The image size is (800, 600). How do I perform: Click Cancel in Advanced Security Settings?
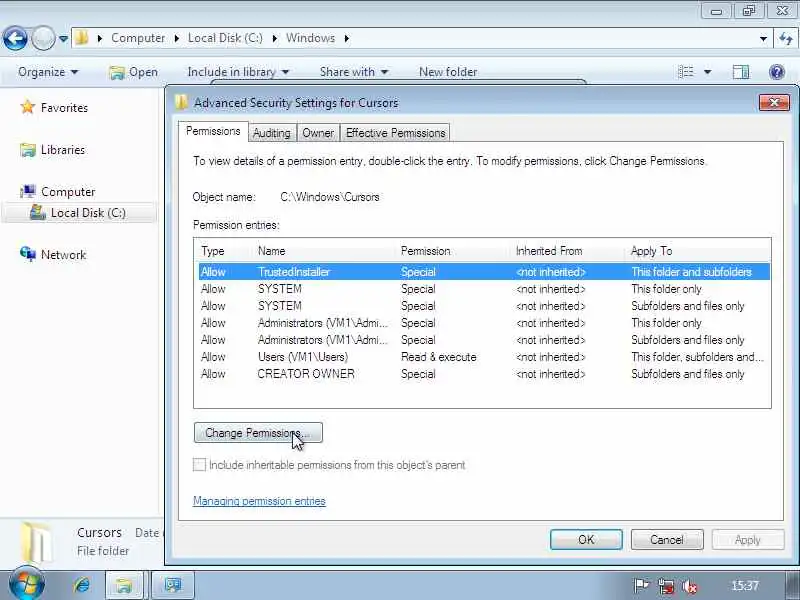(x=667, y=540)
